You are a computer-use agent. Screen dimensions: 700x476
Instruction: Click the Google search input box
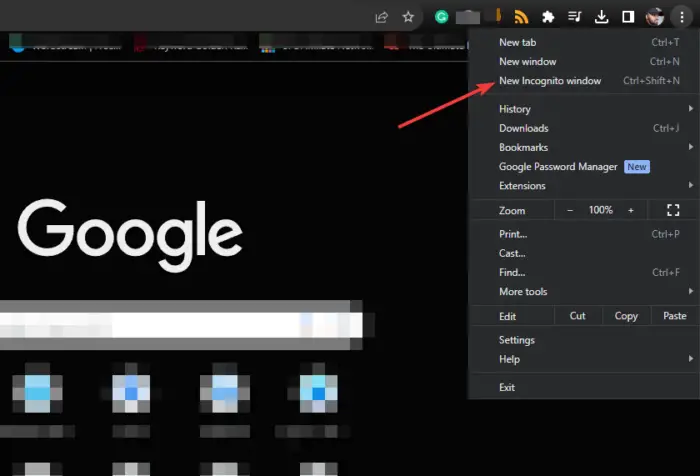tap(181, 325)
